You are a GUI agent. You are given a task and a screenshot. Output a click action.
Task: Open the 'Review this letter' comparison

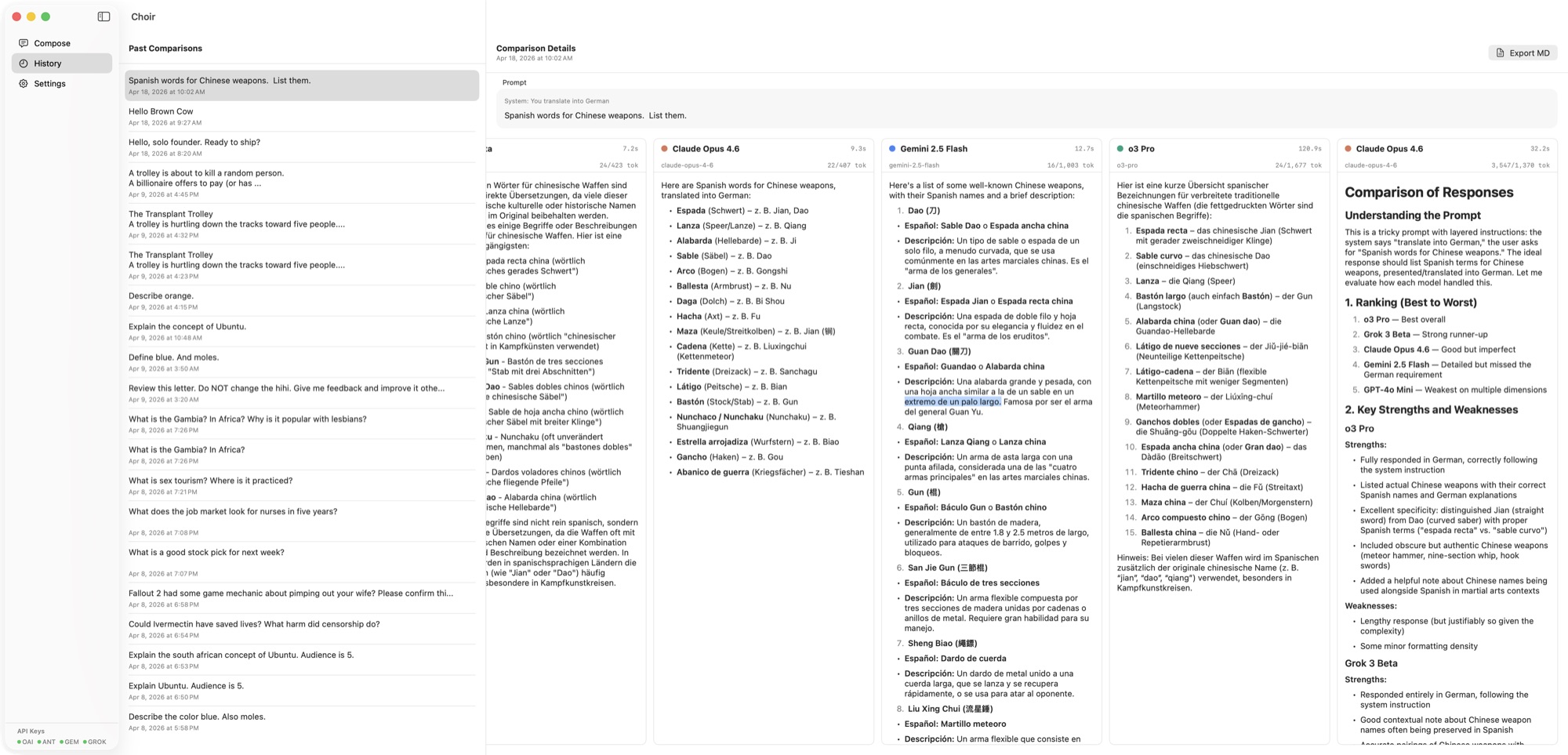(x=302, y=393)
